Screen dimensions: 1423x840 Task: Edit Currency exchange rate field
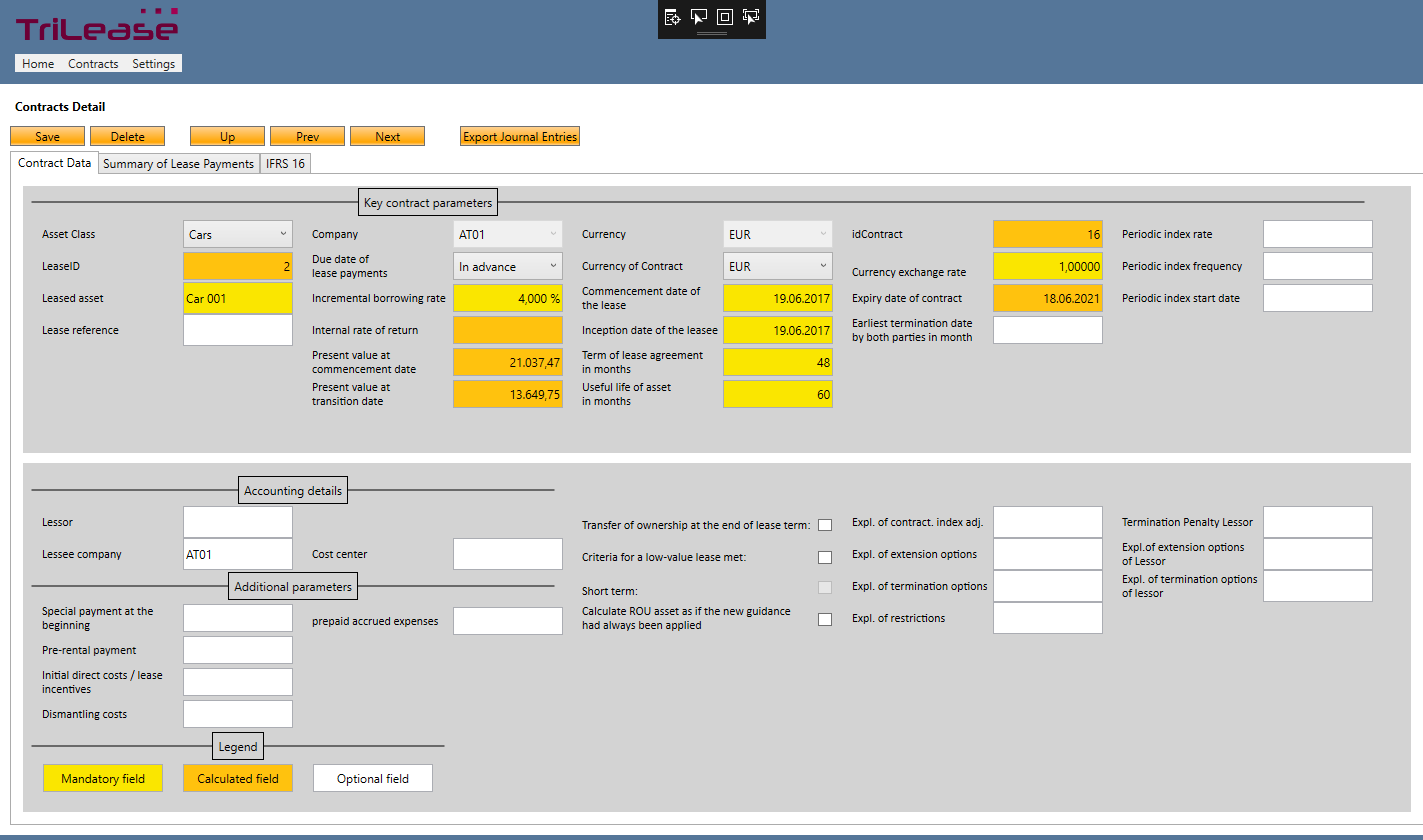click(x=1048, y=266)
